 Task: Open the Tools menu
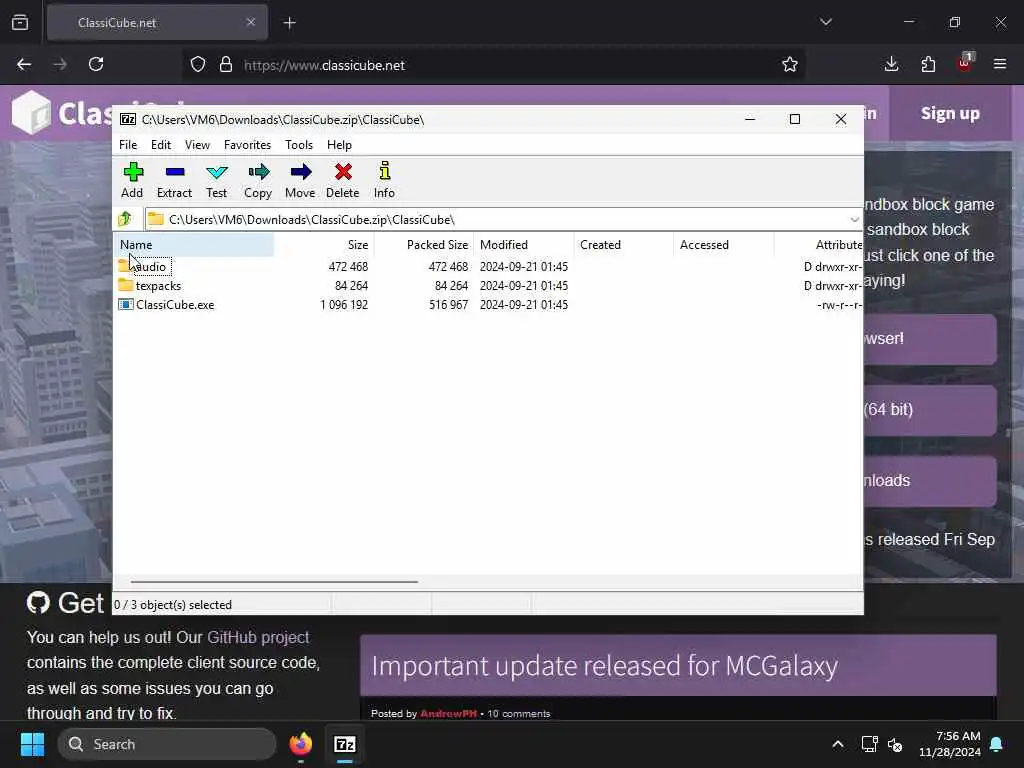[298, 145]
